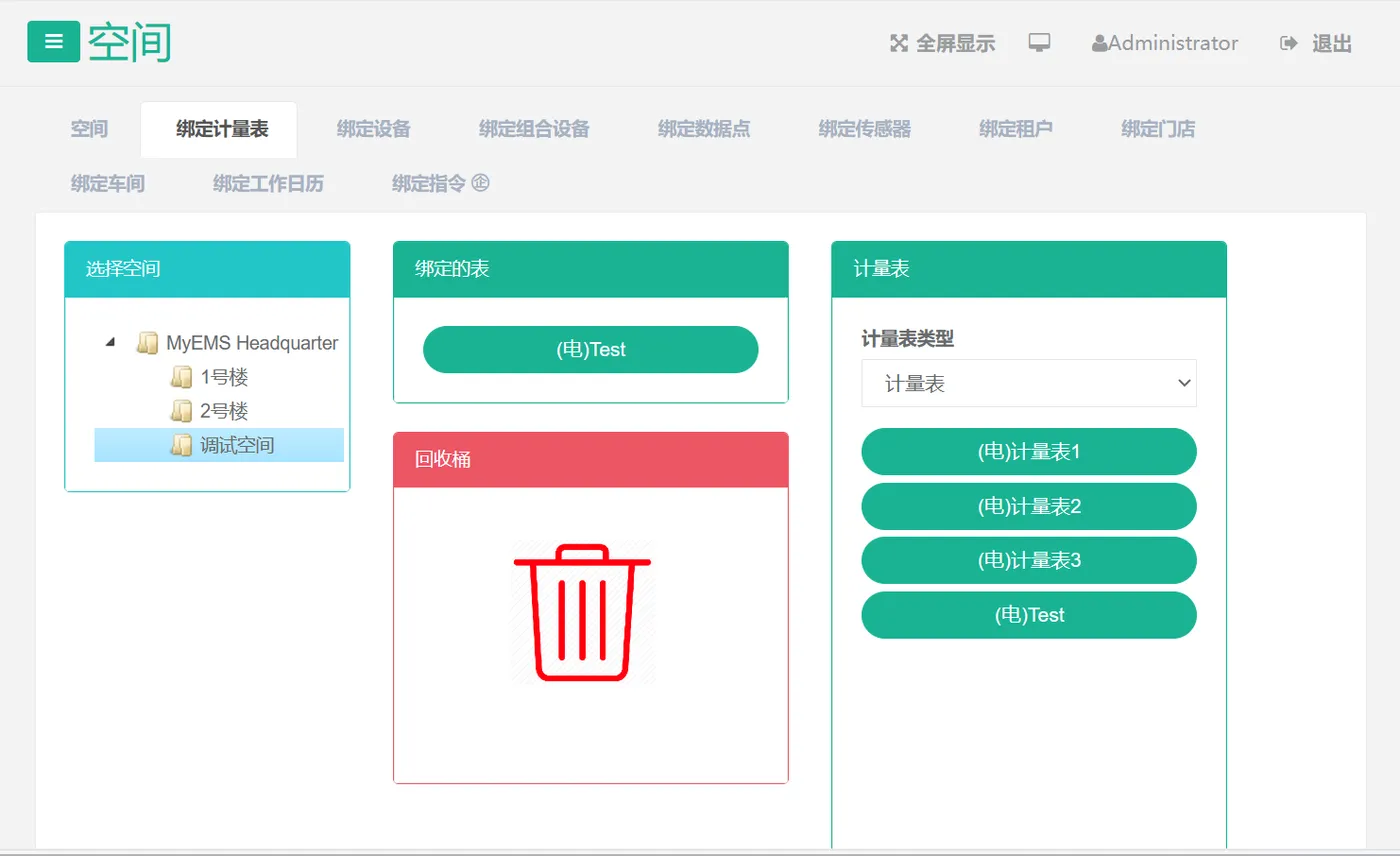This screenshot has height=856, width=1400.
Task: Select the (电)计量表3 meter
Action: pos(1028,560)
